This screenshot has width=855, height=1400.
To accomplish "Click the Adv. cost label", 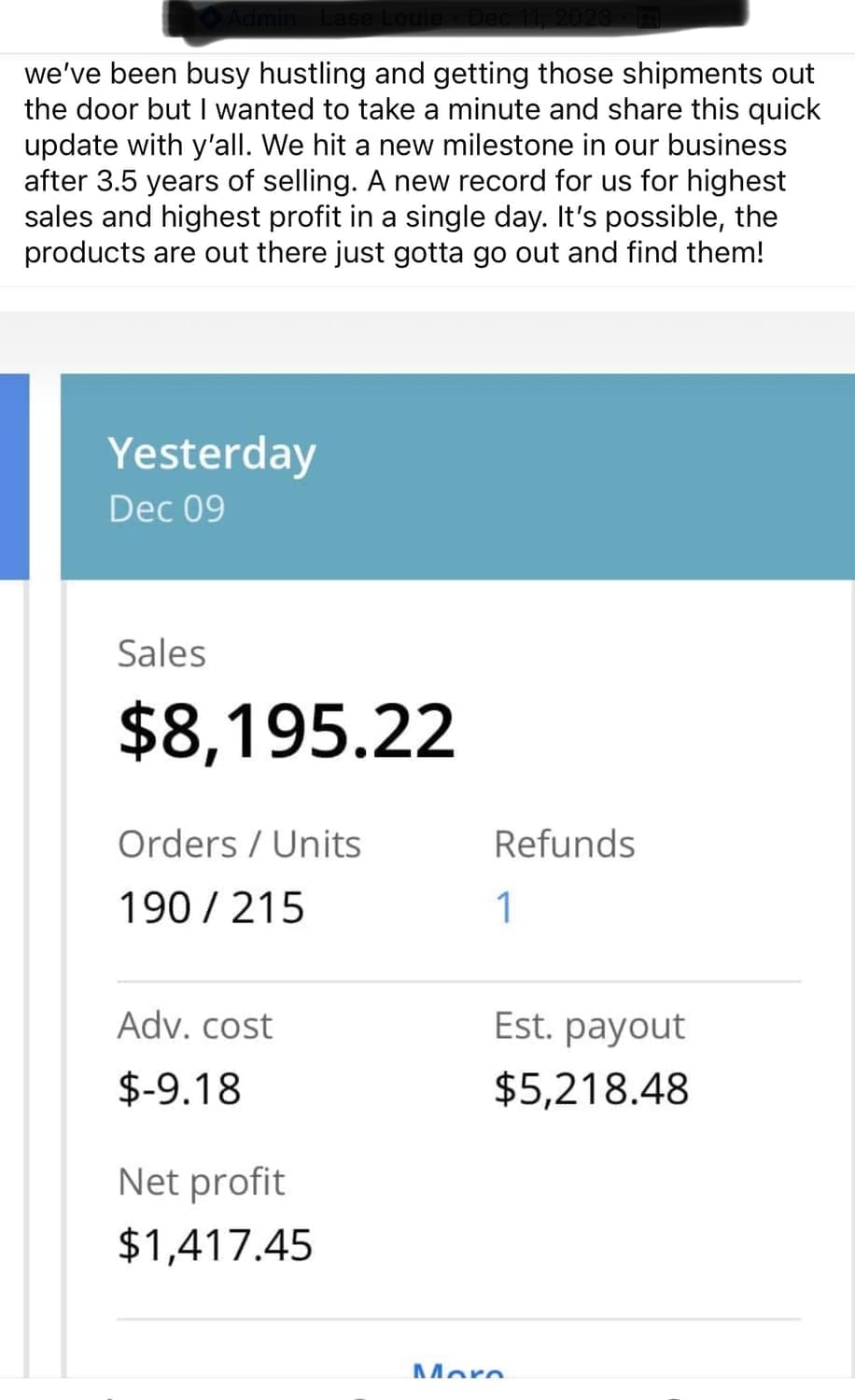I will 194,1026.
